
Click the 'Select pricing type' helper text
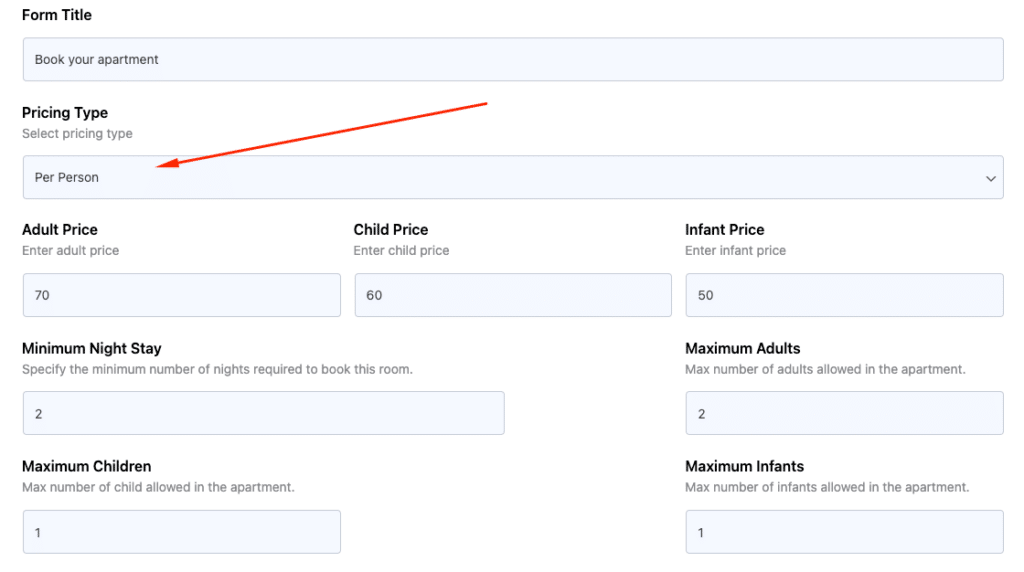[77, 134]
